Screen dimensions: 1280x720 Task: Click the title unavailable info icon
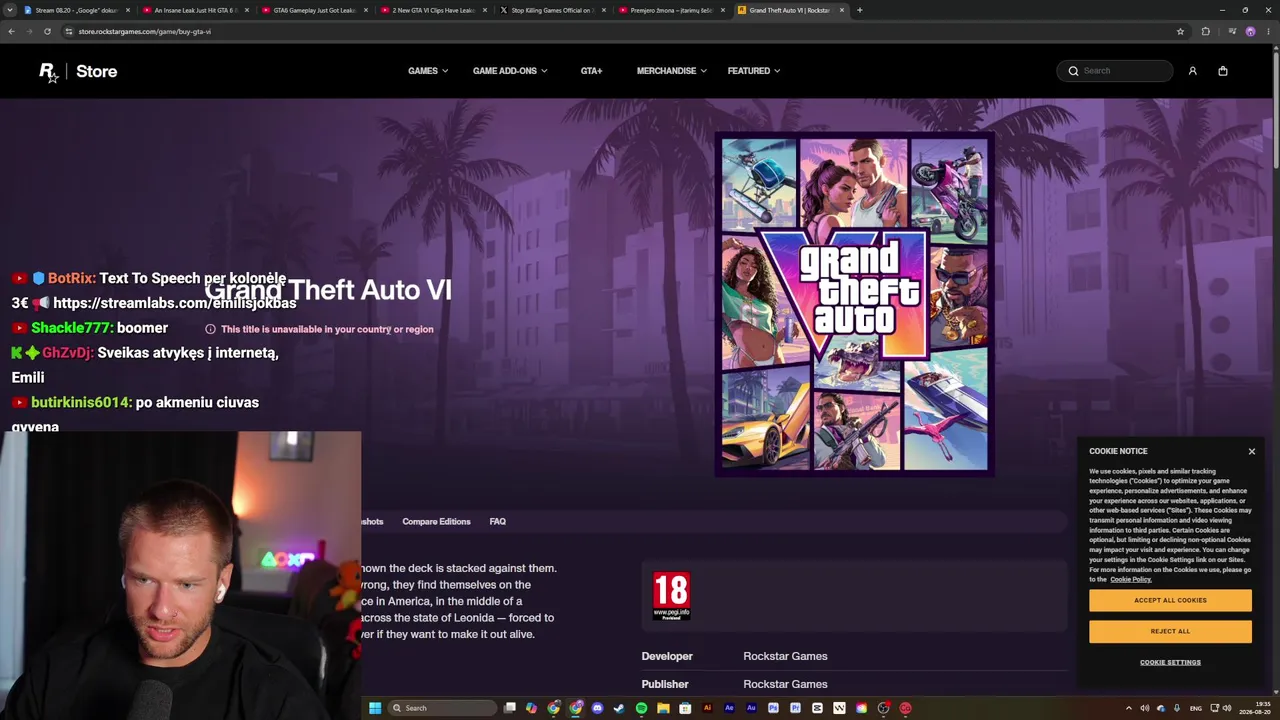click(210, 329)
